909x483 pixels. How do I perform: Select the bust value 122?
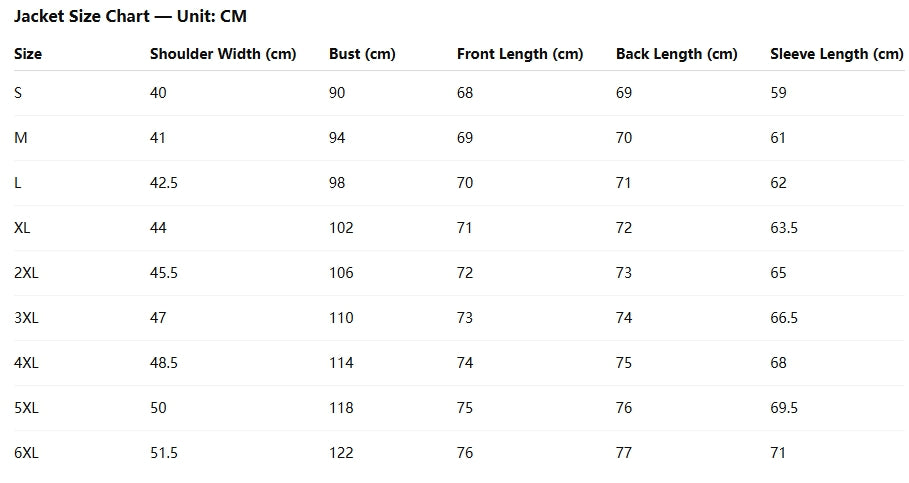pyautogui.click(x=341, y=453)
